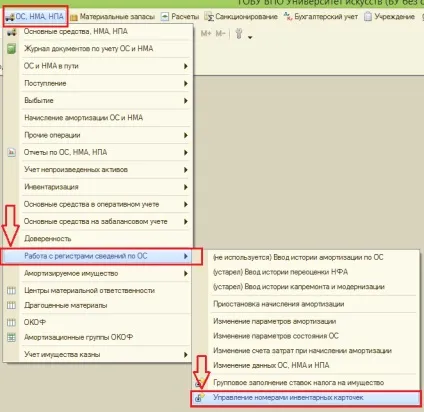The image size is (424, 412).
Task: Select Групповое заполнение ставок налога на имущество
Action: point(299,383)
